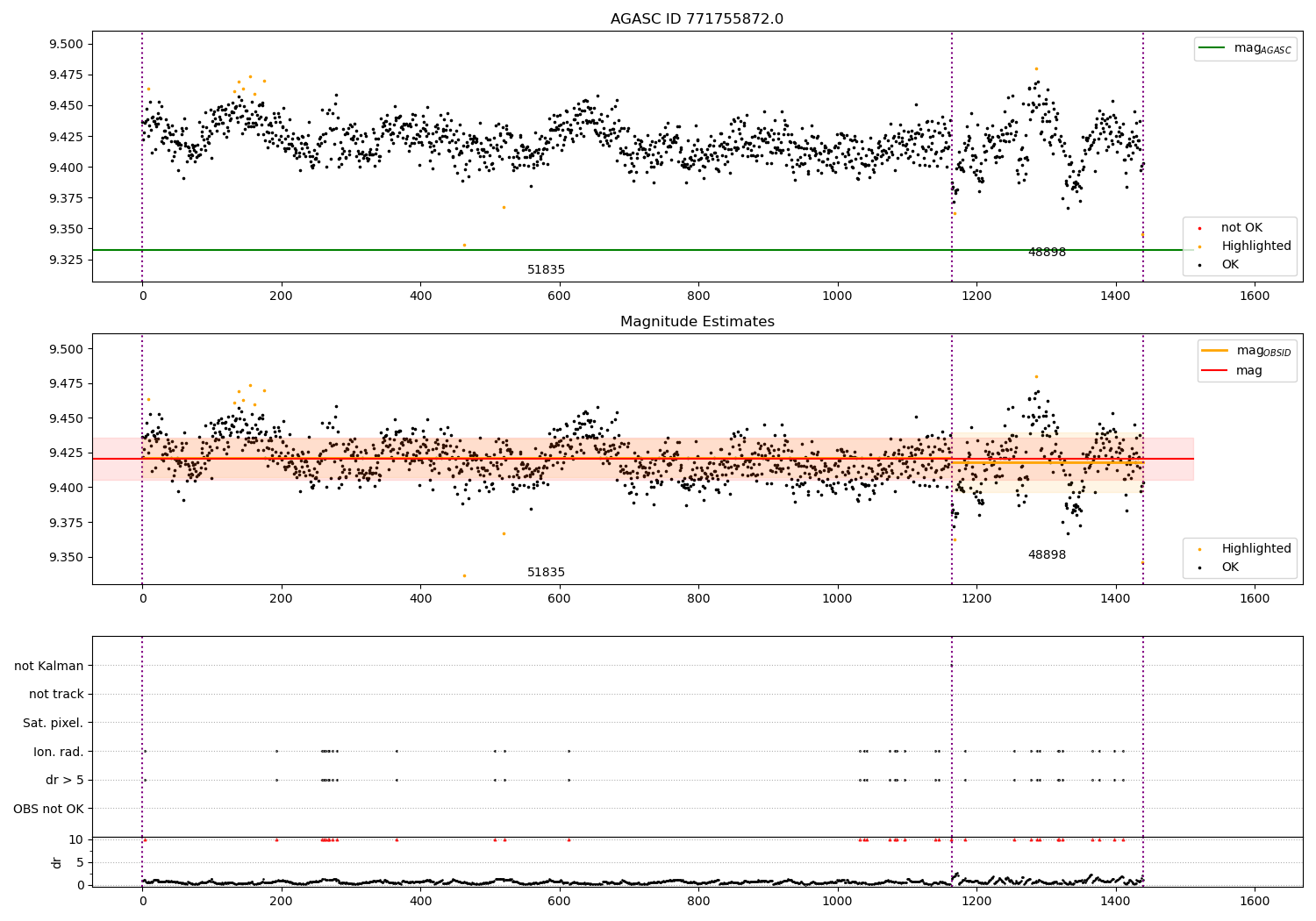Click the 'Magnitude Estimates' plot title
The image size is (1316, 921).
coord(697,322)
